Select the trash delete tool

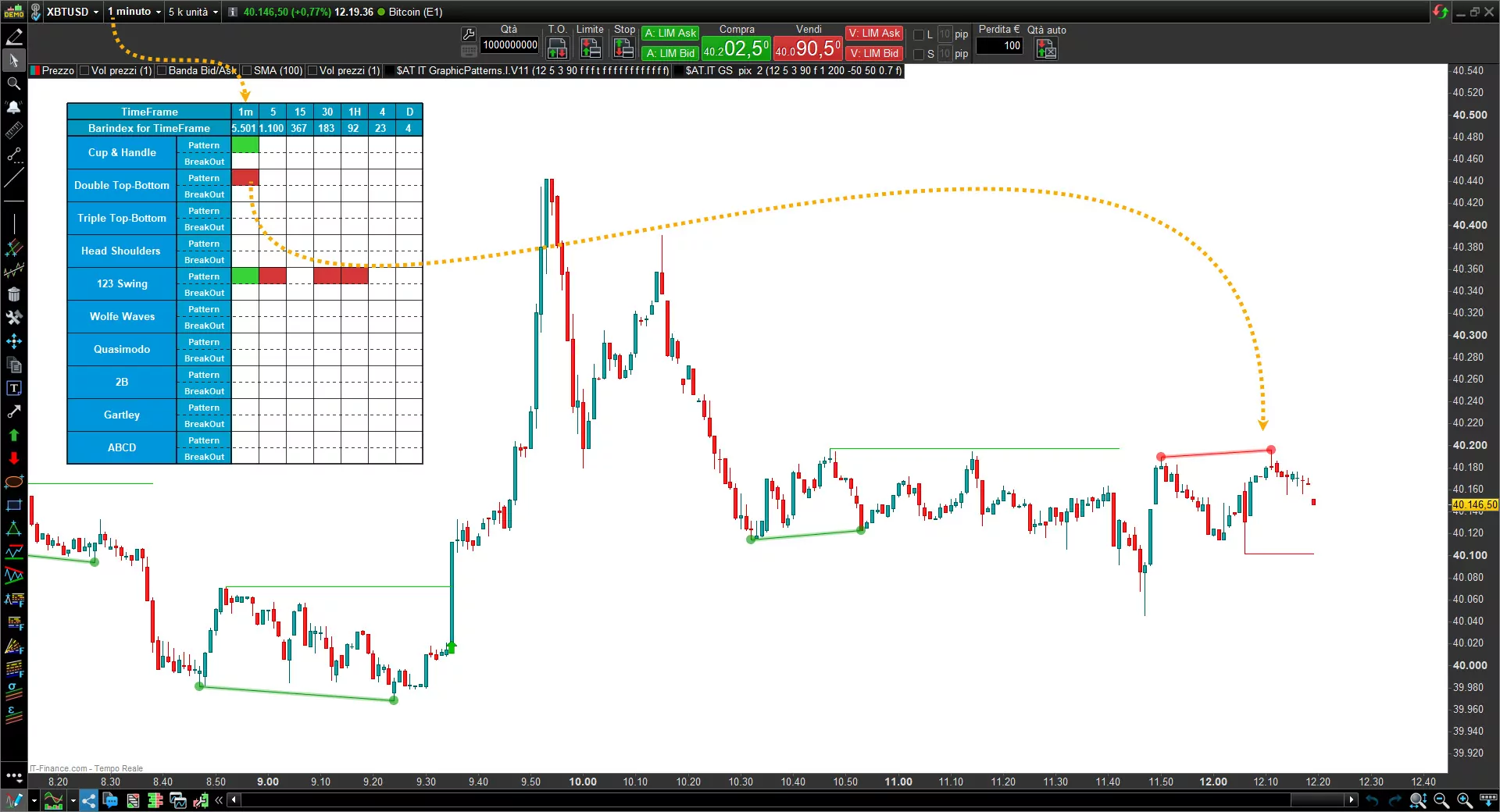(14, 294)
